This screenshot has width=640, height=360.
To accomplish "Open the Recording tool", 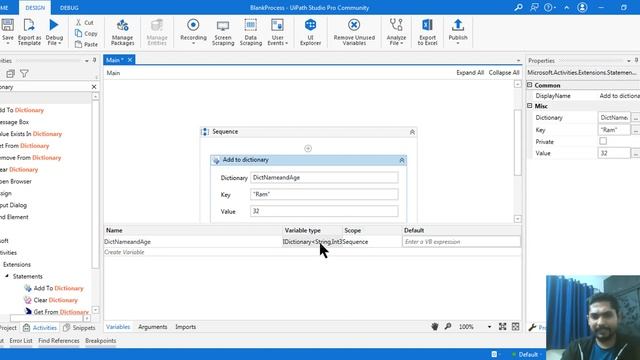I will click(x=193, y=31).
